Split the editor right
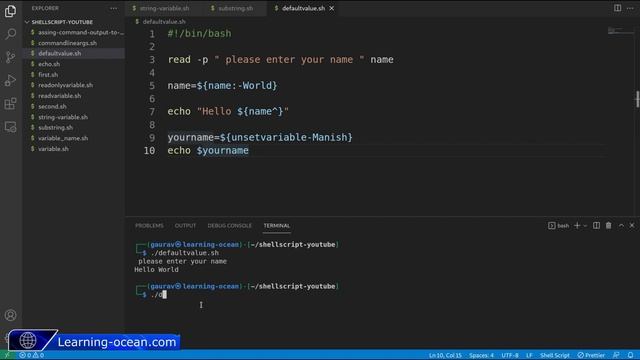Screen dimensions: 640x360 click(x=618, y=8)
